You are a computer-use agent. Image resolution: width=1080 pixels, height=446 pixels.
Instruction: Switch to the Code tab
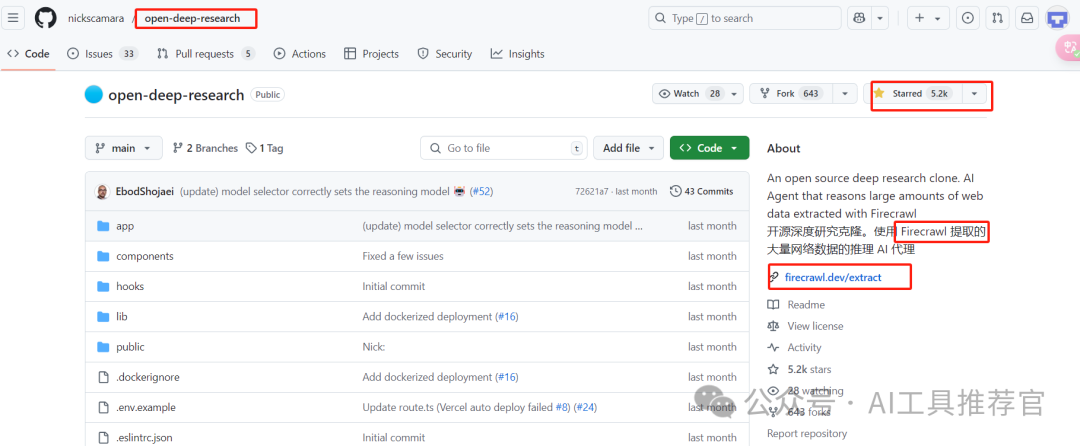click(28, 54)
